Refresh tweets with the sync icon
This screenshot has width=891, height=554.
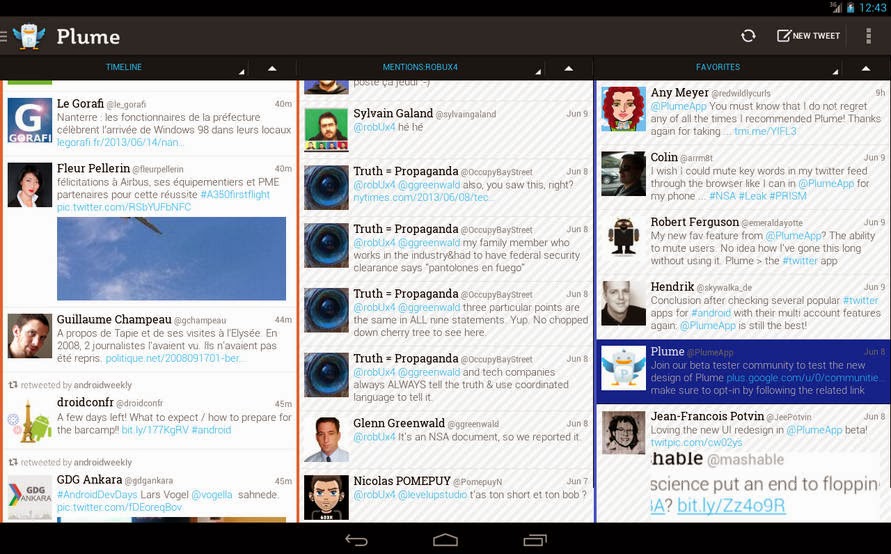(x=748, y=36)
